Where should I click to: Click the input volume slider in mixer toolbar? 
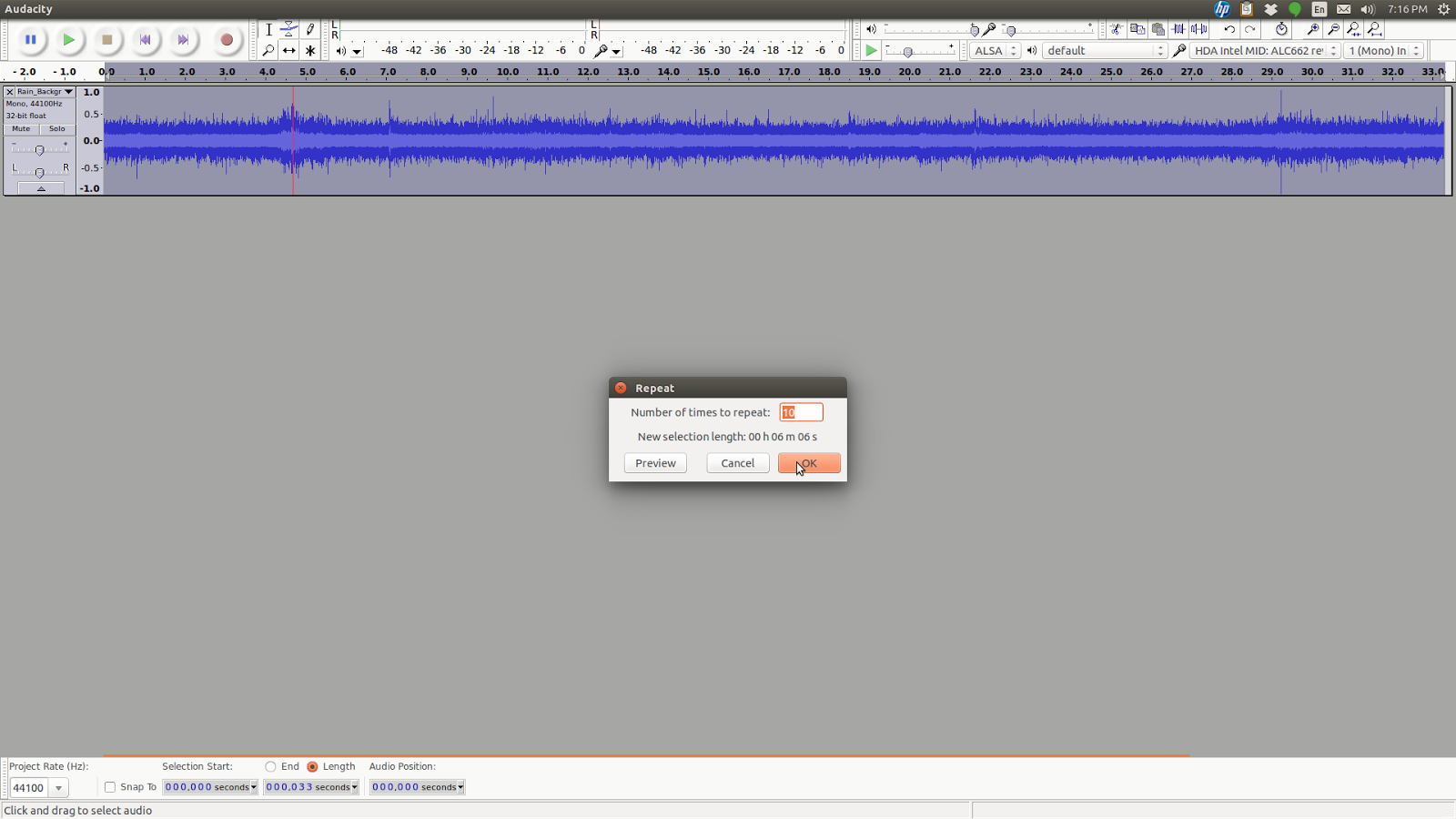click(x=1048, y=29)
